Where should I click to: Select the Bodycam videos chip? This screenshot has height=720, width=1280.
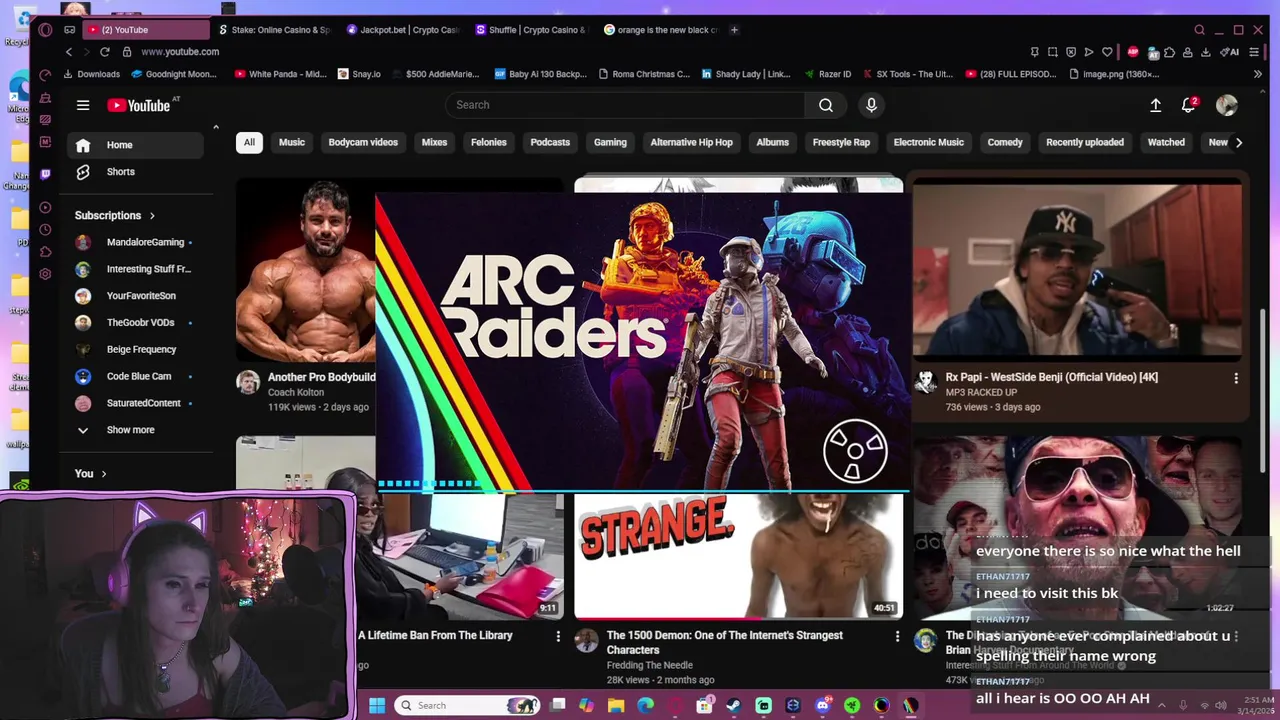click(363, 142)
